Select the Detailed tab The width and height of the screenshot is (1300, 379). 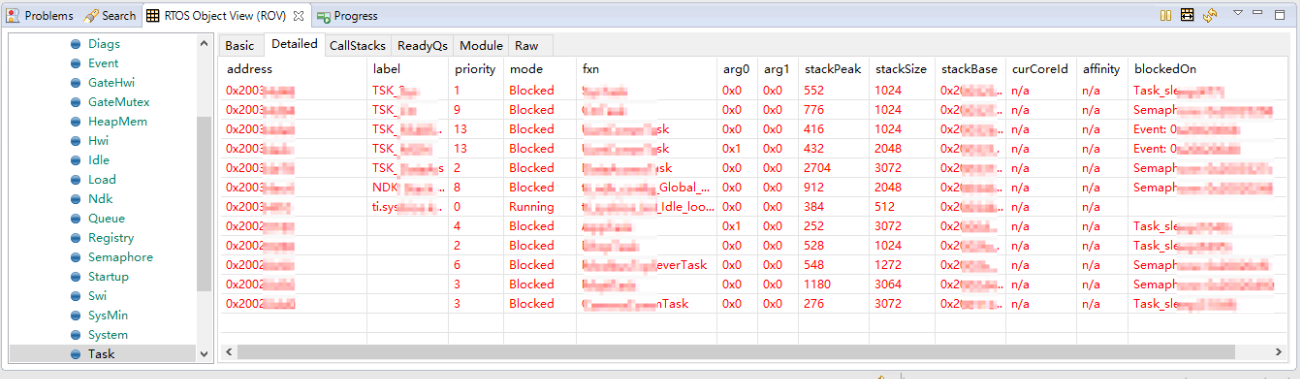[294, 44]
